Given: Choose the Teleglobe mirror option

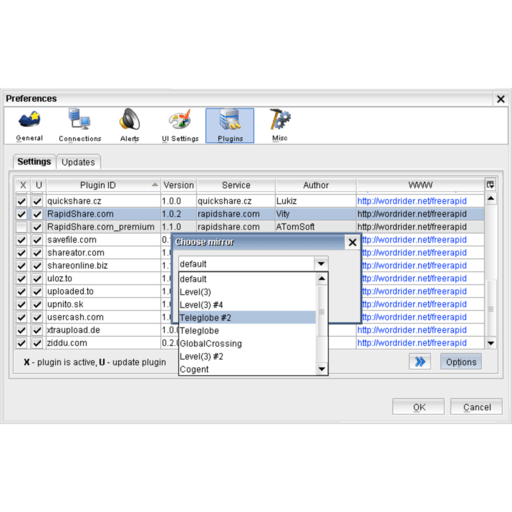Looking at the screenshot, I should point(247,331).
